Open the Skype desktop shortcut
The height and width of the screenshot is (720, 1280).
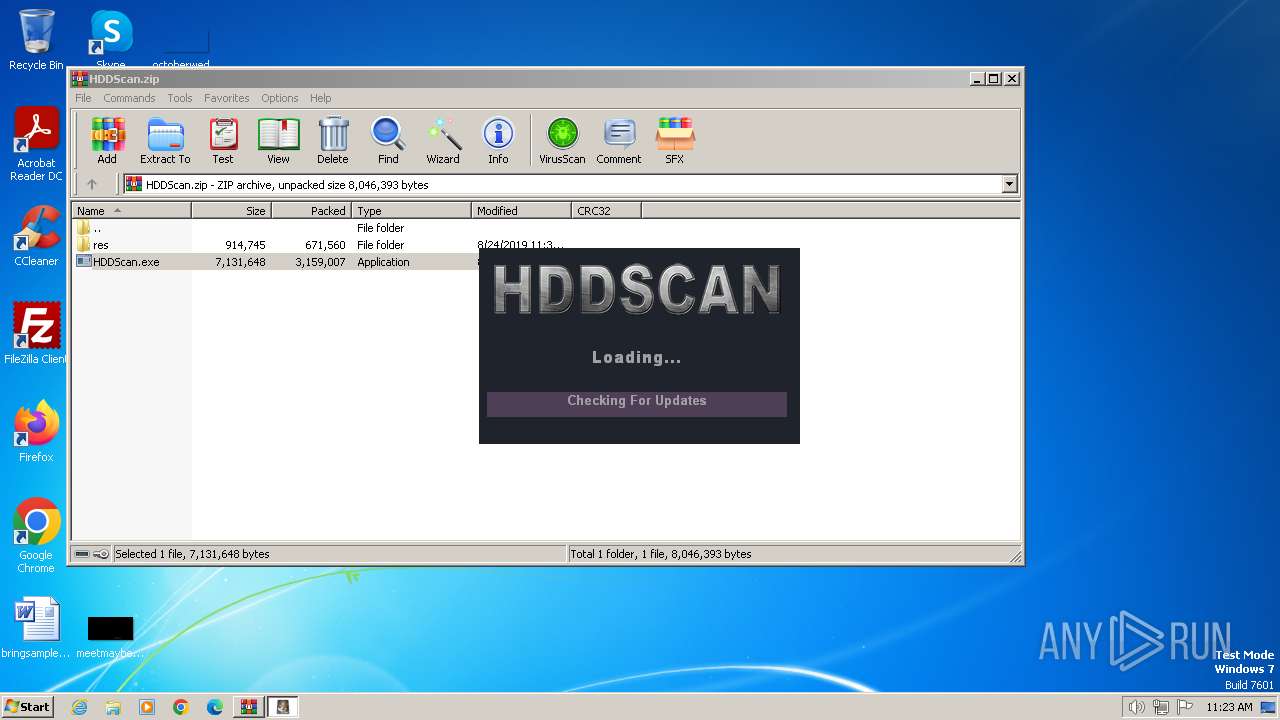[111, 40]
